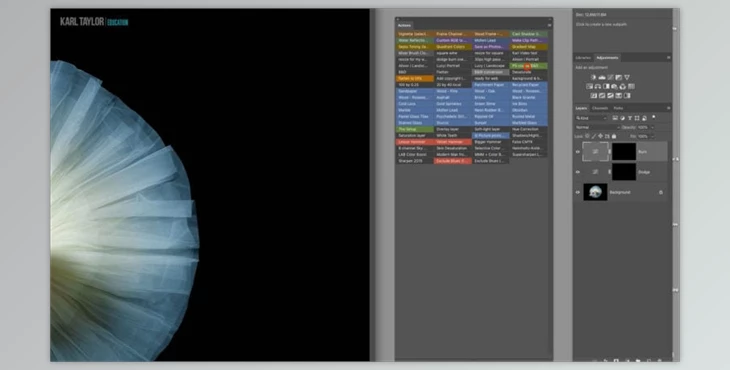The image size is (730, 370).
Task: Add a Posterize adjustment layer
Action: click(x=602, y=95)
